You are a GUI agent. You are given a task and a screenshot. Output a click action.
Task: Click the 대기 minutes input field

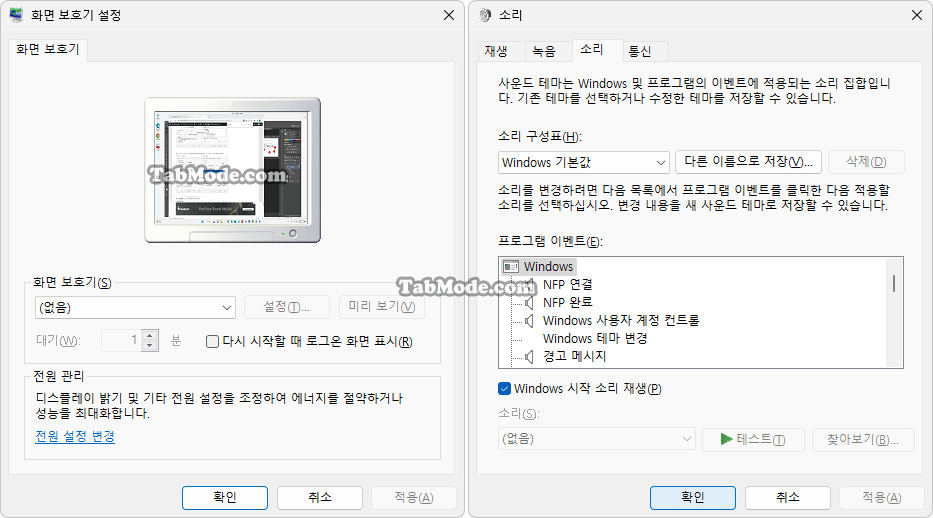[x=121, y=340]
